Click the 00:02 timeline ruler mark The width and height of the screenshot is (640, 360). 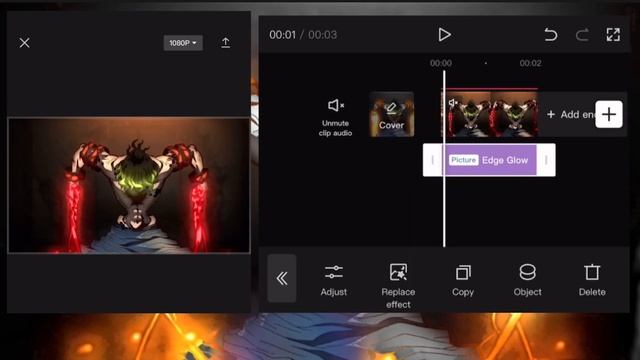(x=530, y=63)
